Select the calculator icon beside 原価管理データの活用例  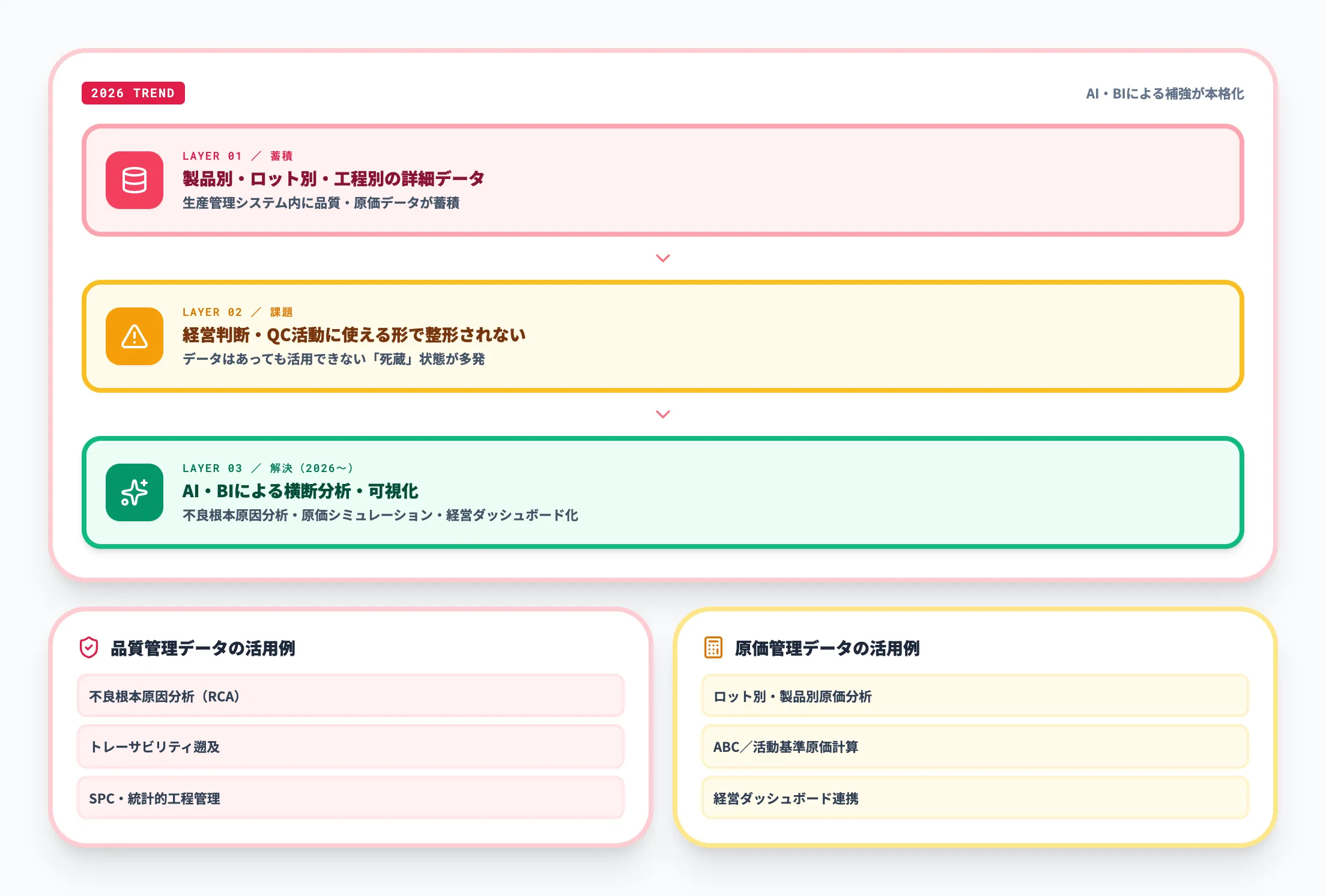(x=712, y=648)
